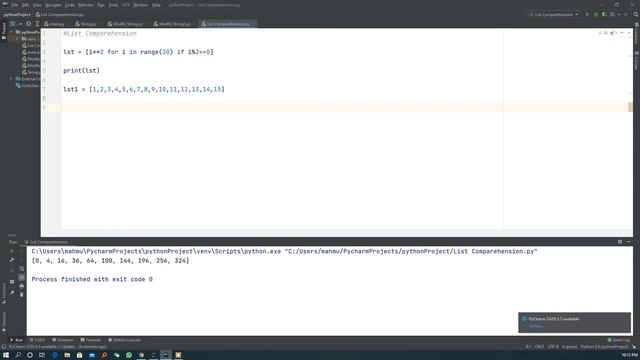
Task: Open the run configuration dropdown
Action: (553, 14)
